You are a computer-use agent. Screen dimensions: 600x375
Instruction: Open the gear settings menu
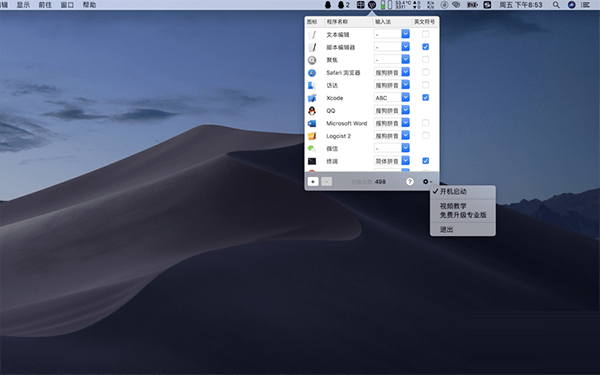point(427,182)
